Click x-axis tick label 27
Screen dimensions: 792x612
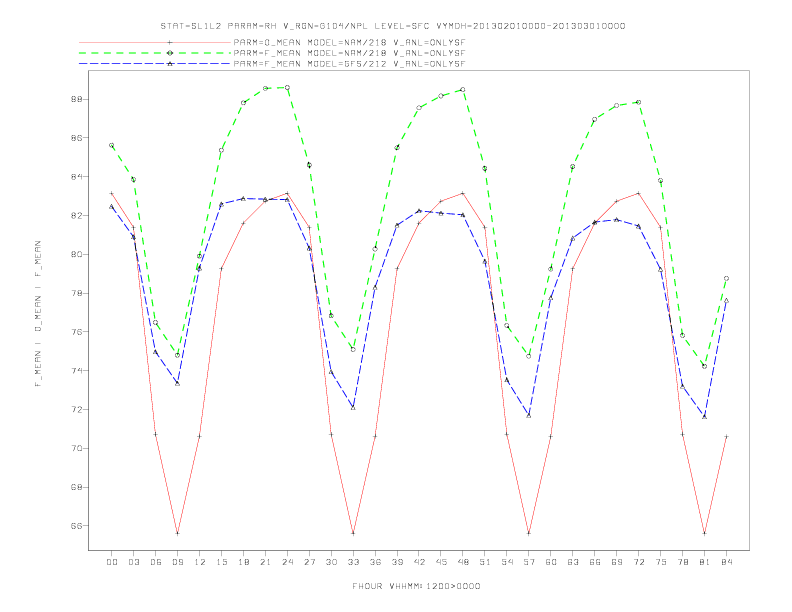tap(310, 562)
